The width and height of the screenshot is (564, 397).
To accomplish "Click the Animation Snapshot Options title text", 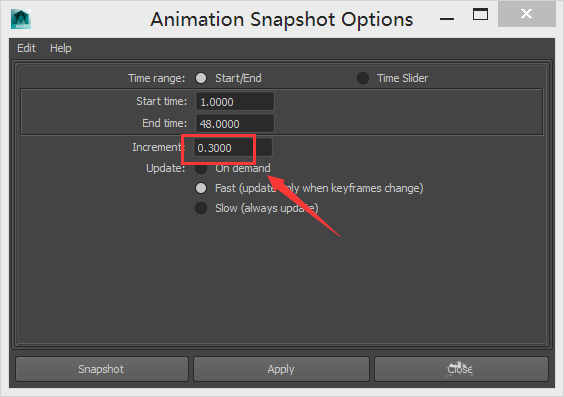I will pos(282,19).
